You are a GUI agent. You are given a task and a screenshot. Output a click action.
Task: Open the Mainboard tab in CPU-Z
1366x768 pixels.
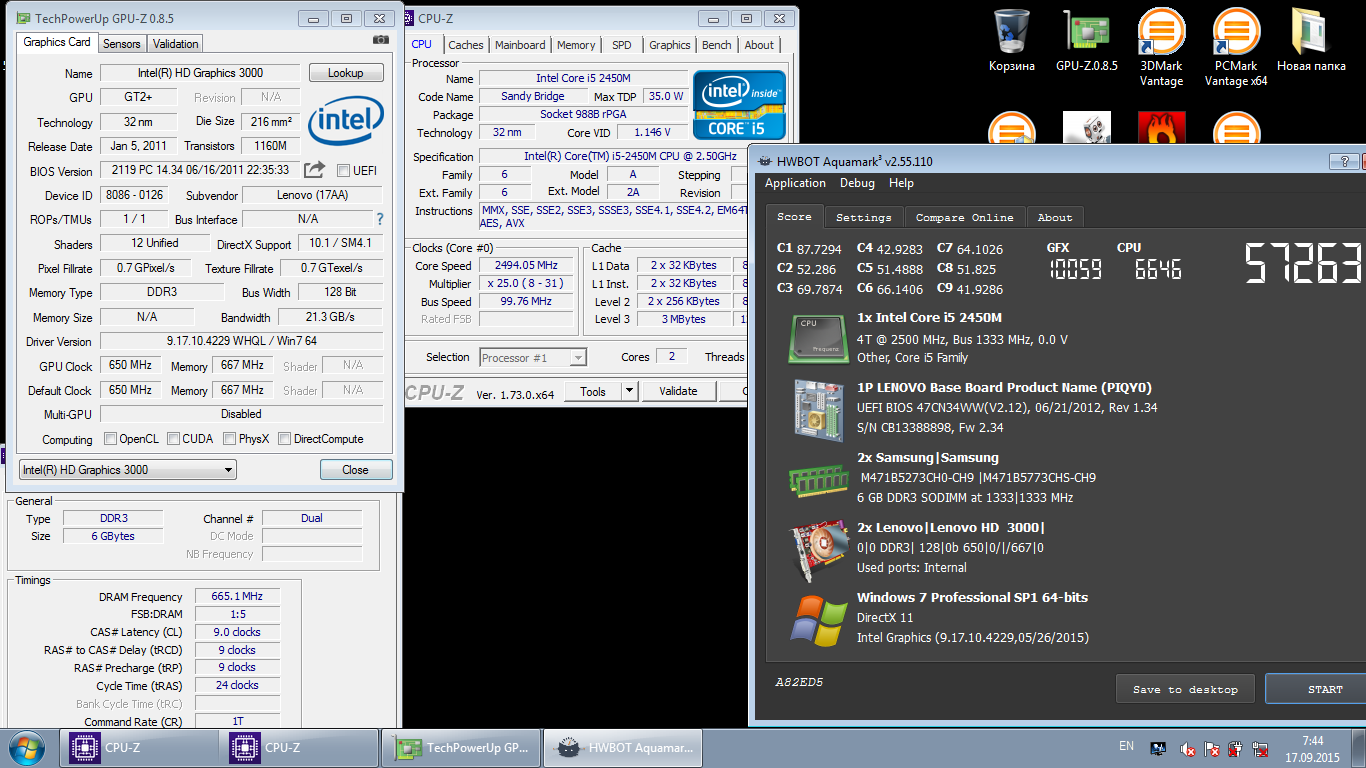pyautogui.click(x=520, y=44)
